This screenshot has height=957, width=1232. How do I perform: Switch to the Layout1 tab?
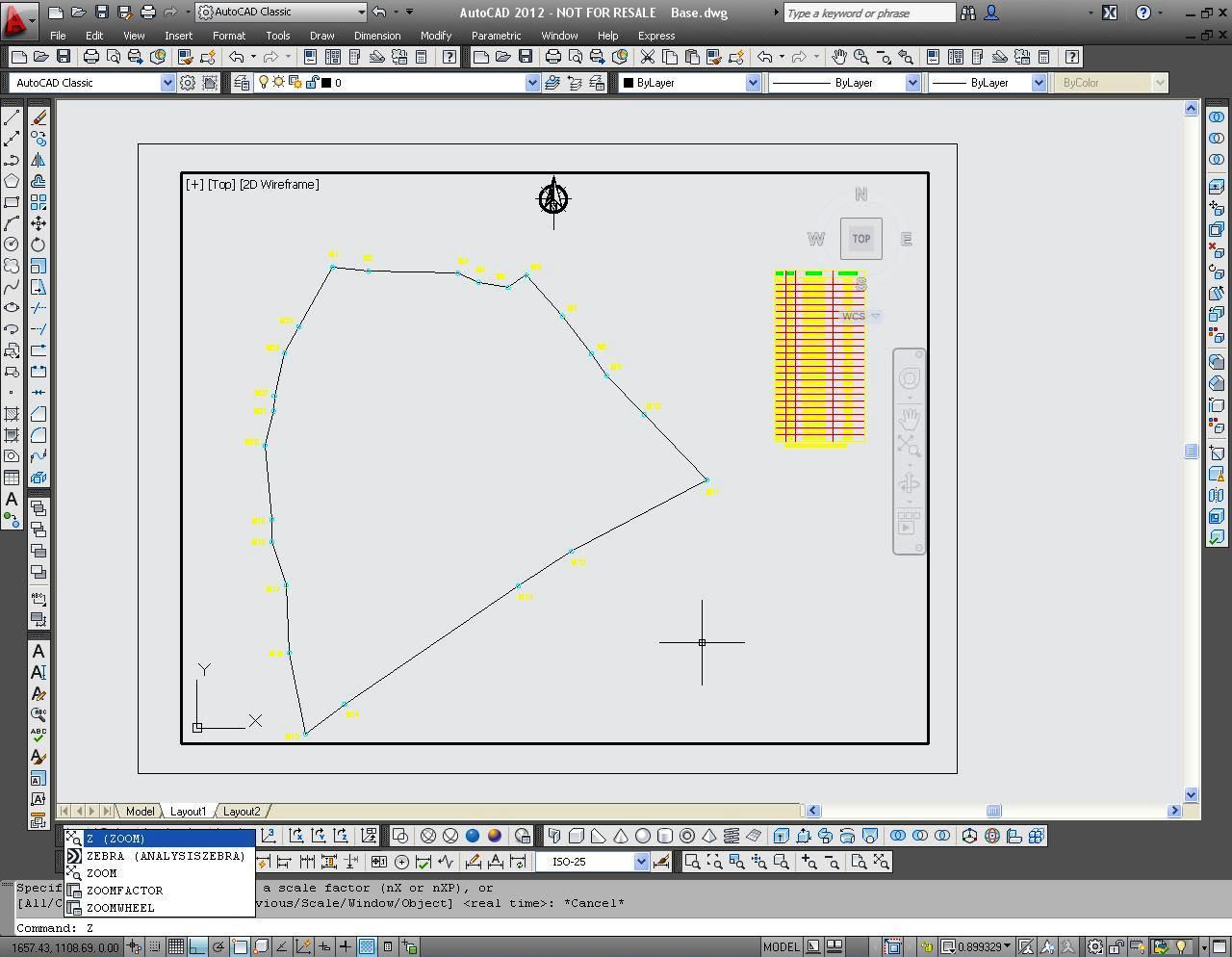(x=189, y=811)
